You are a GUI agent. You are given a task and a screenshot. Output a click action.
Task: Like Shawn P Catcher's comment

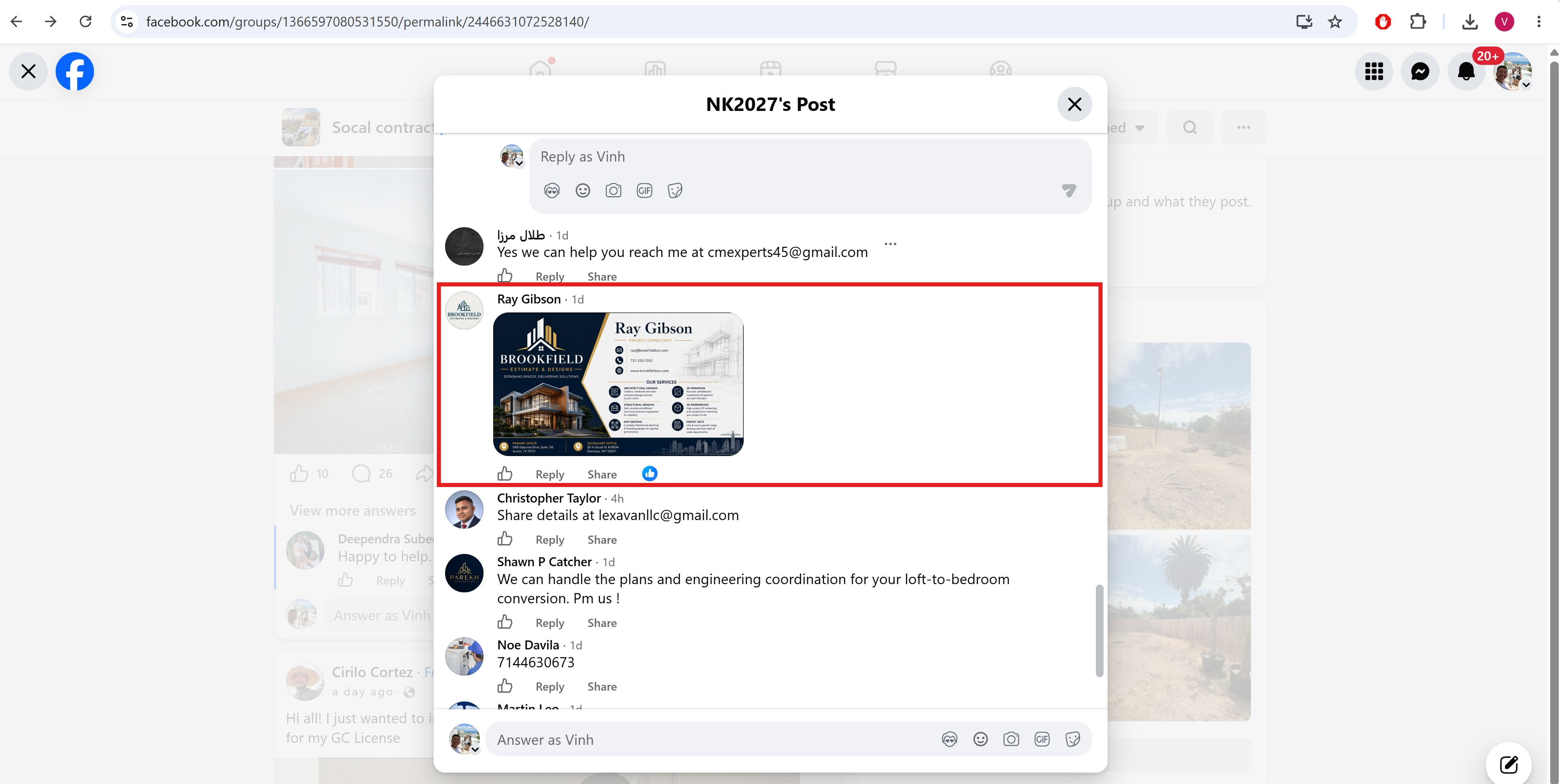[x=505, y=622]
